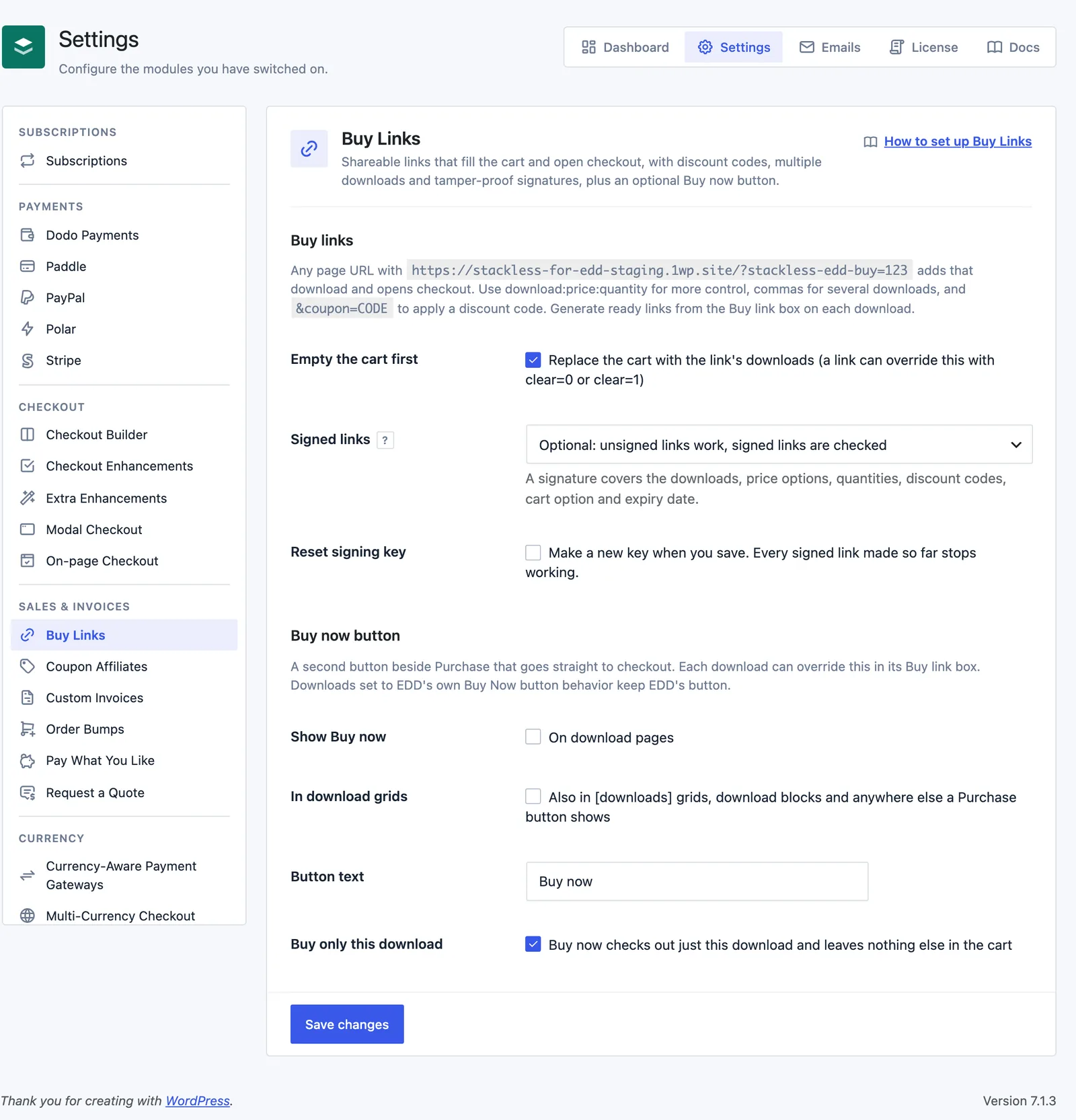The image size is (1076, 1120).
Task: Enable Reset signing key checkbox
Action: [533, 552]
